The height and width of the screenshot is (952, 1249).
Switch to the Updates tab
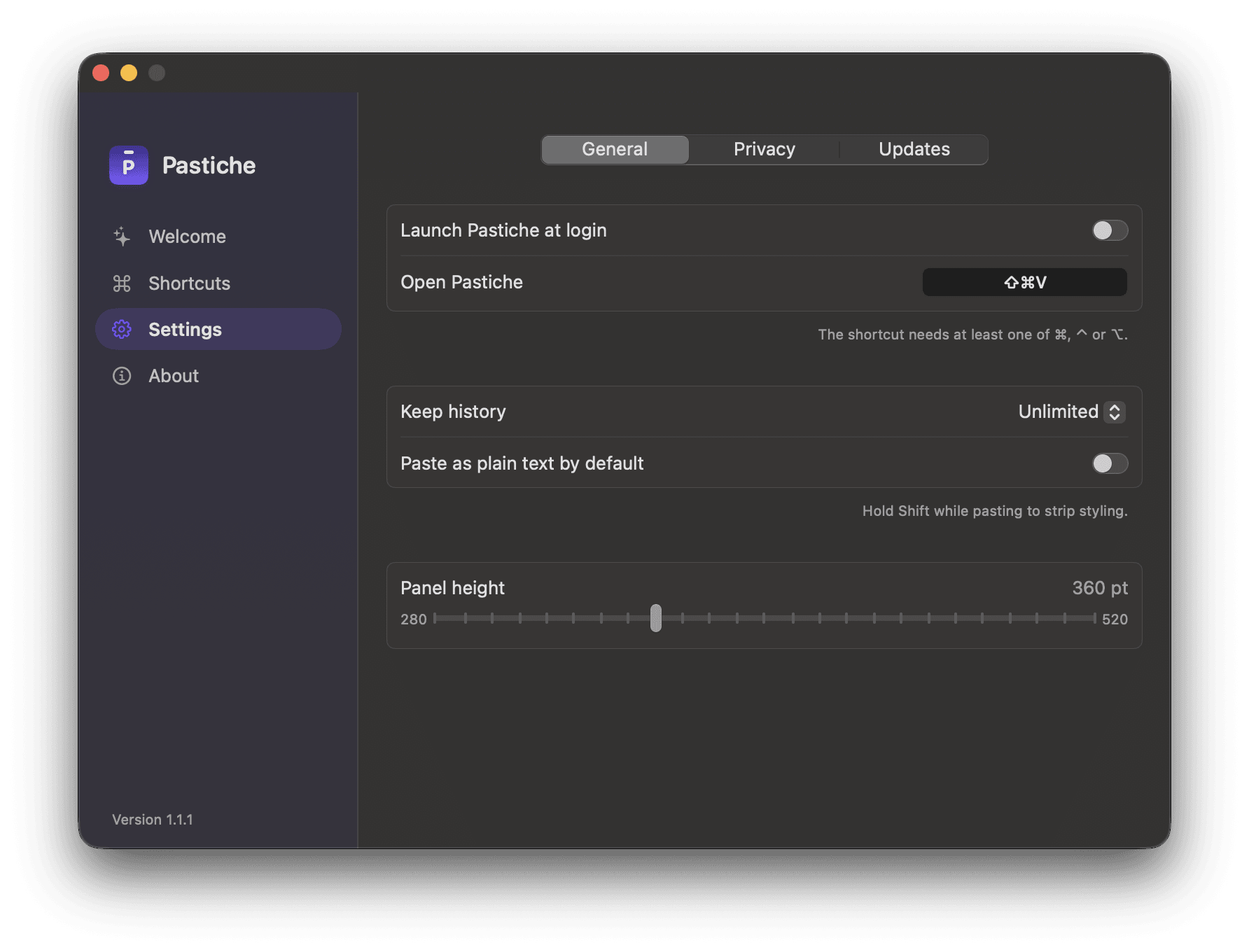(914, 149)
